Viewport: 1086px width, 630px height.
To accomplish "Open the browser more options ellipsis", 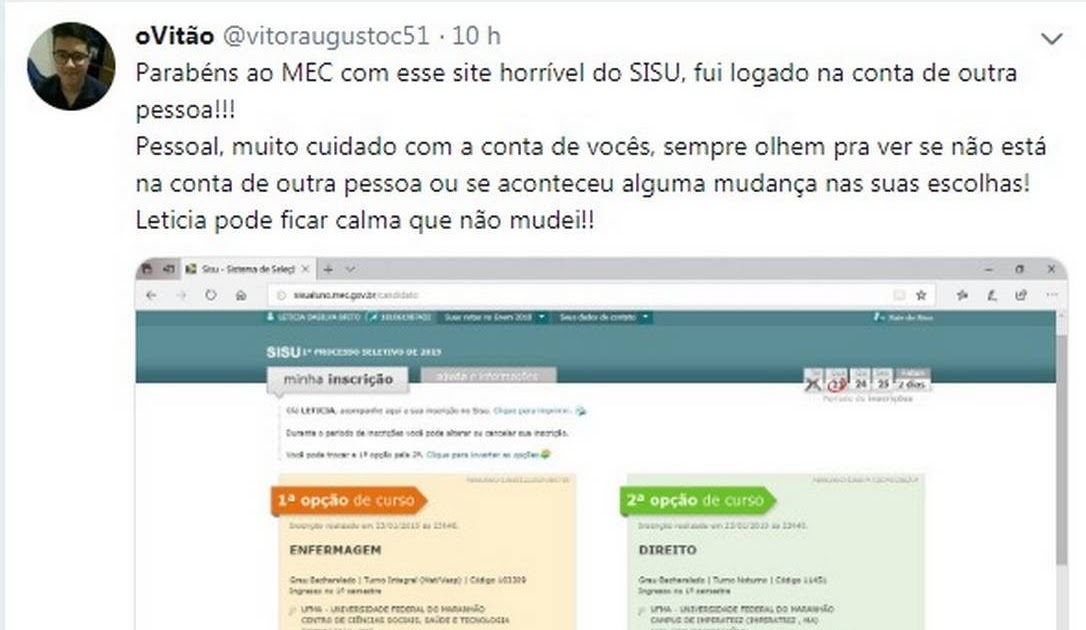I will point(1051,295).
